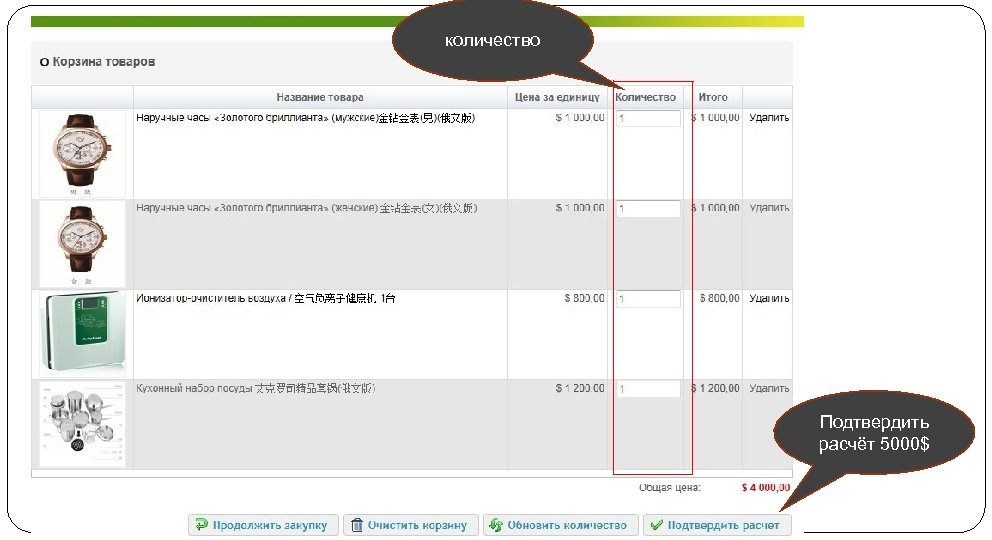
Task: Remove the air ionizer via Удалить
Action: tap(769, 298)
